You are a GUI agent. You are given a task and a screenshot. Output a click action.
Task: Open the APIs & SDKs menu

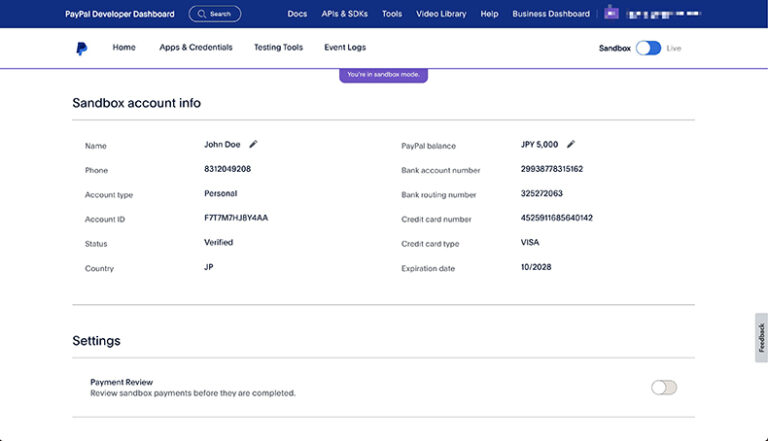[344, 14]
